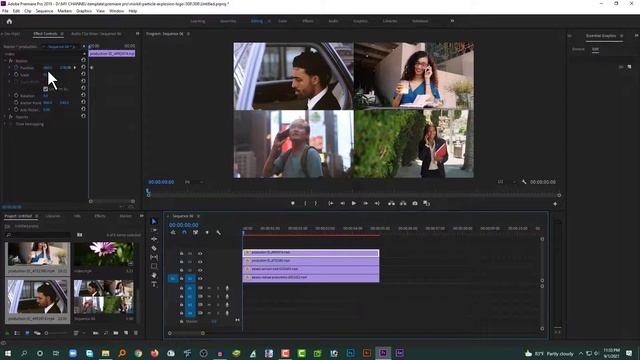Click Step Forward 1 Frame button

click(x=365, y=203)
